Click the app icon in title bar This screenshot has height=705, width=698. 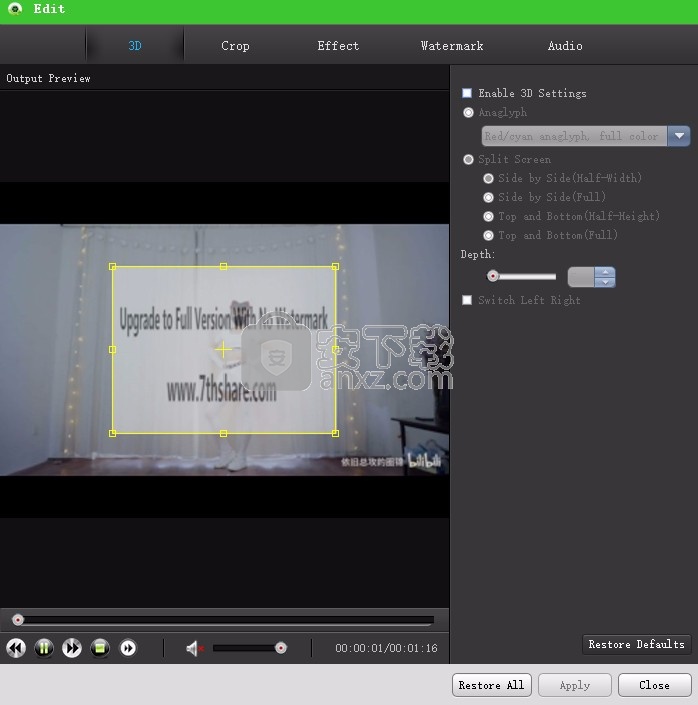click(14, 9)
